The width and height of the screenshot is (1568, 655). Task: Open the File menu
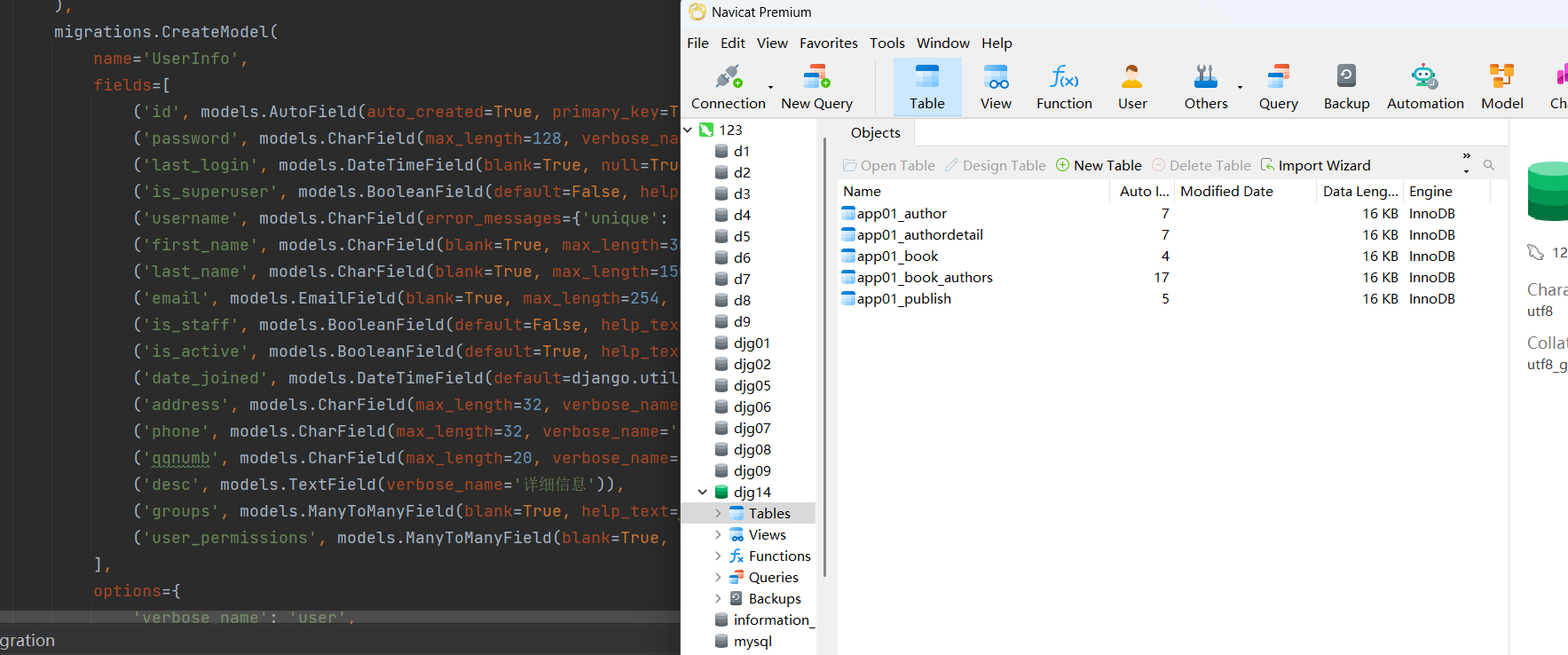coord(697,43)
